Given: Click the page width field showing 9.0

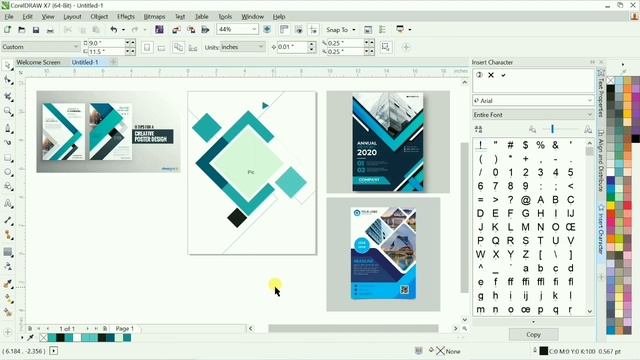Looking at the screenshot, I should coord(106,43).
